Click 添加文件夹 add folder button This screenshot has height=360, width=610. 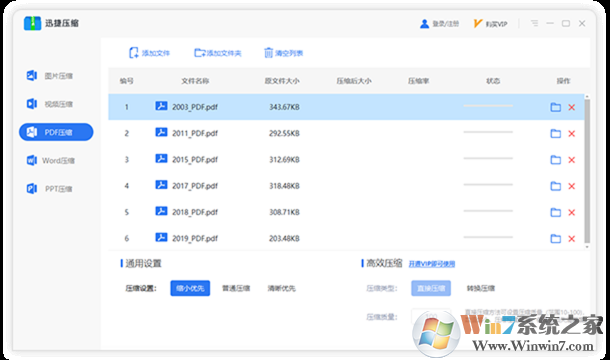(x=217, y=53)
